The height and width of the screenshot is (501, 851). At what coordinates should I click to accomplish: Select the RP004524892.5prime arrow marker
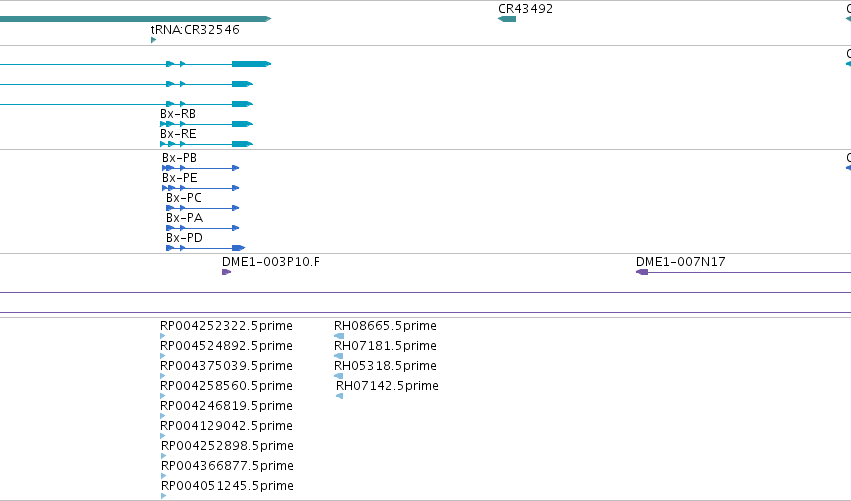pos(163,356)
